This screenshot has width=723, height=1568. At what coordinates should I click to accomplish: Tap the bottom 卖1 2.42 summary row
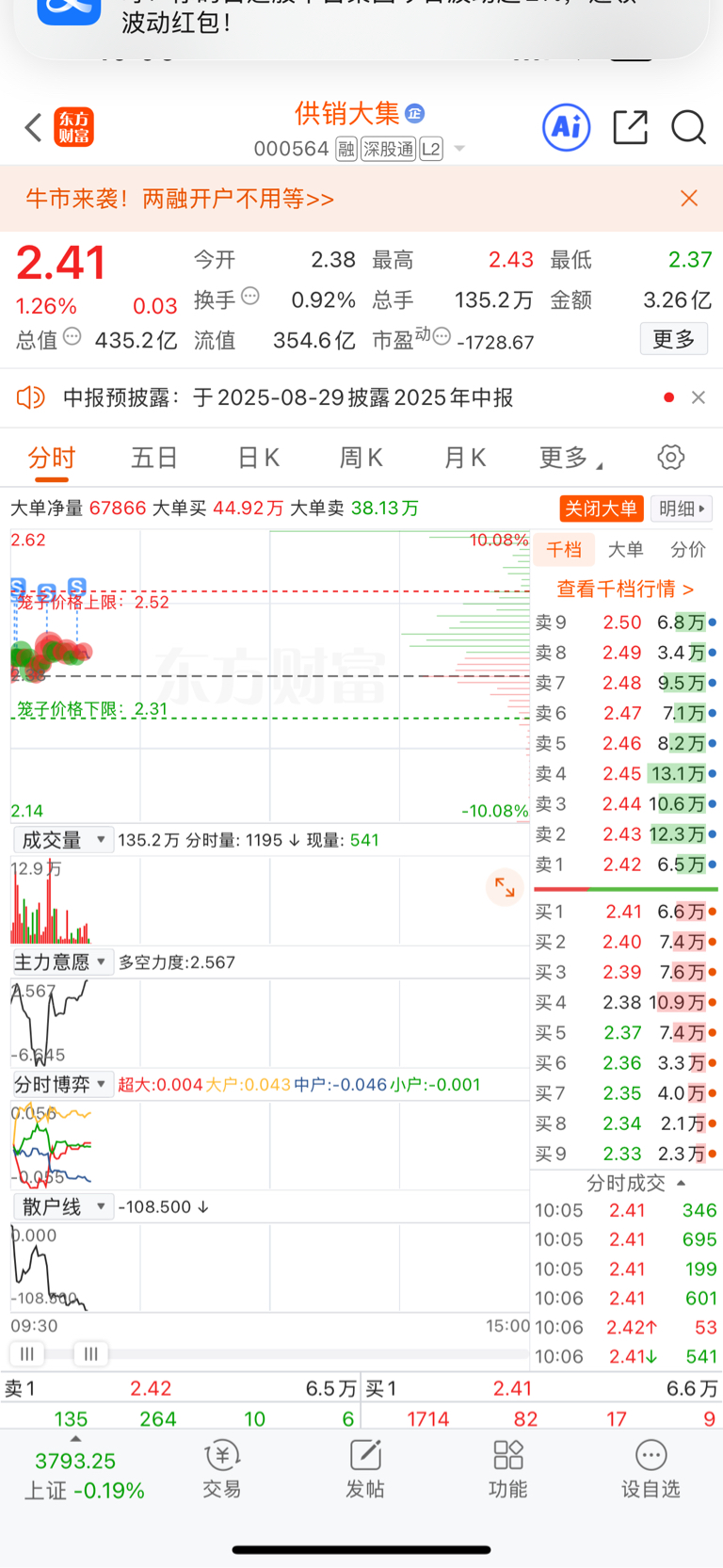pos(181,1388)
